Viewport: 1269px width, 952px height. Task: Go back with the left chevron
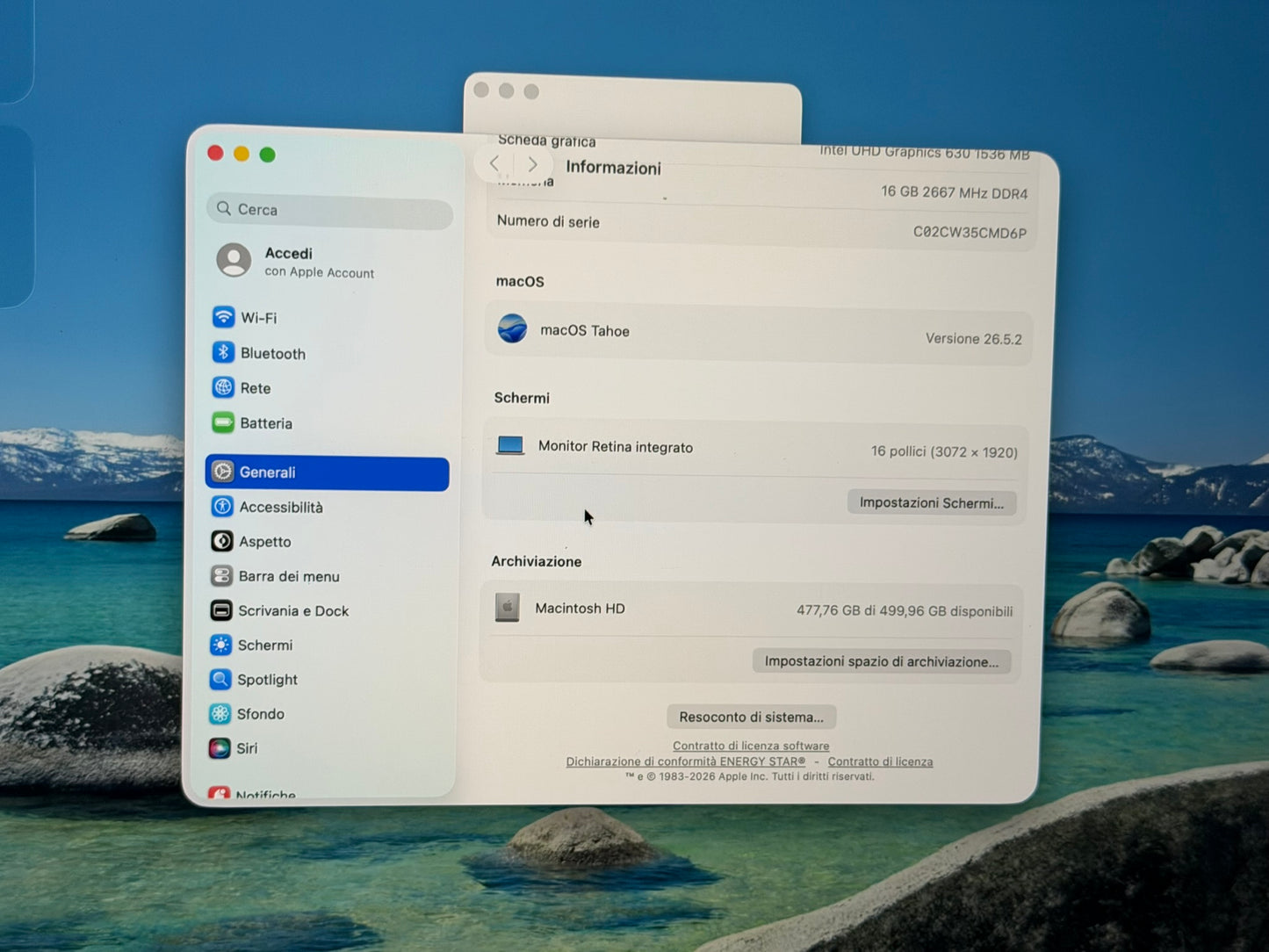pyautogui.click(x=494, y=163)
